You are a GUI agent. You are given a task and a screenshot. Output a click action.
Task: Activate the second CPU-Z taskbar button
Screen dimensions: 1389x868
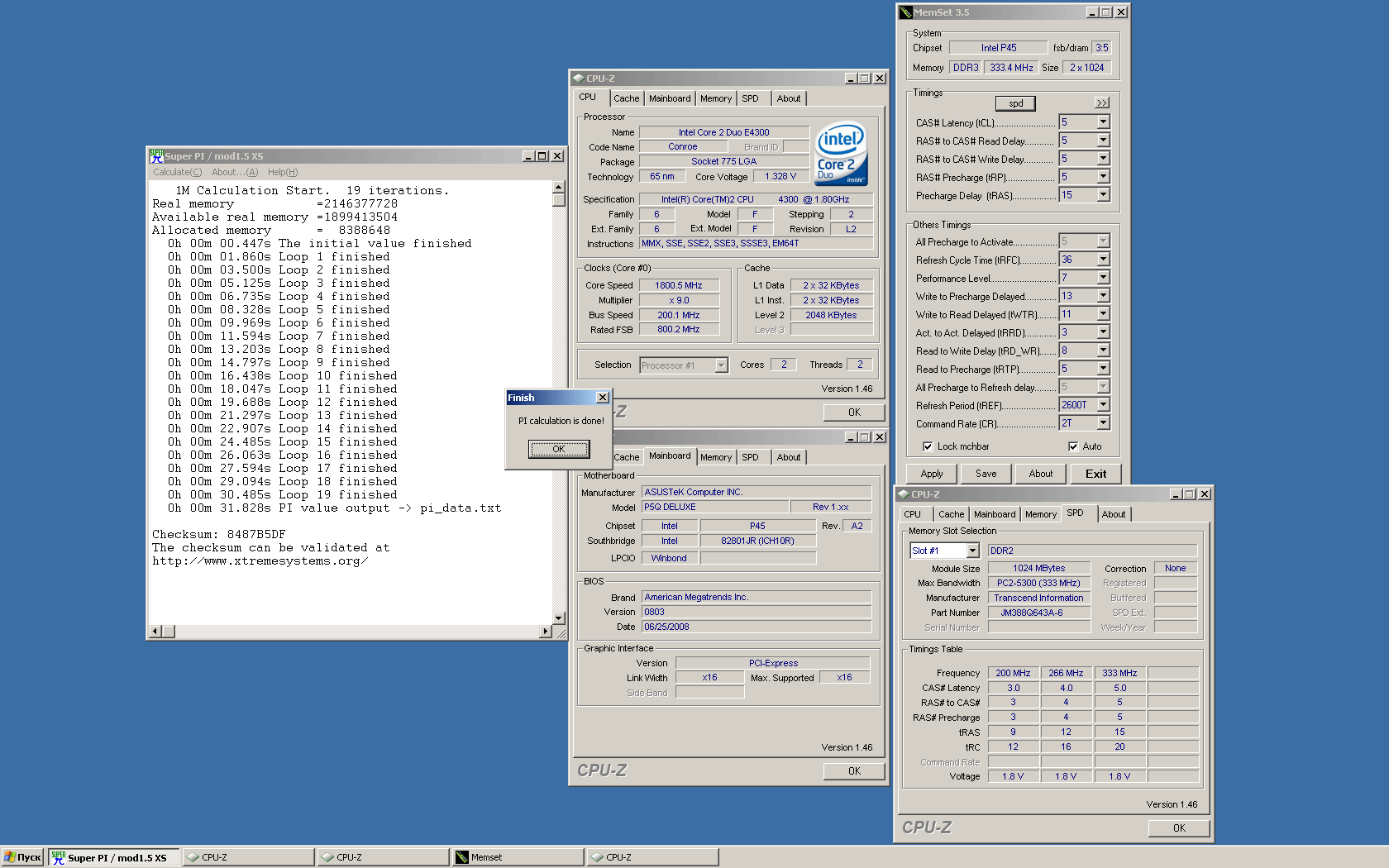pyautogui.click(x=383, y=857)
